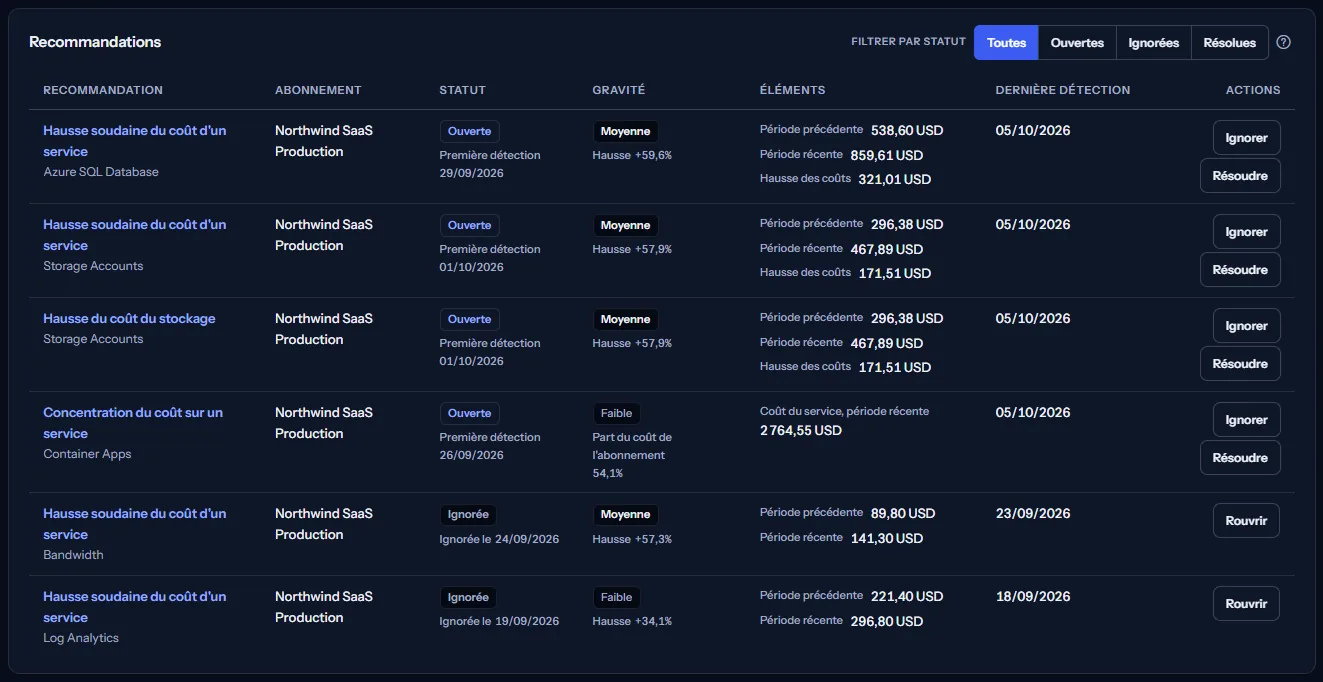Screen dimensions: 1323x682
Task: Click the 'Hausse +34,1%' severity detail
Action: [x=632, y=621]
